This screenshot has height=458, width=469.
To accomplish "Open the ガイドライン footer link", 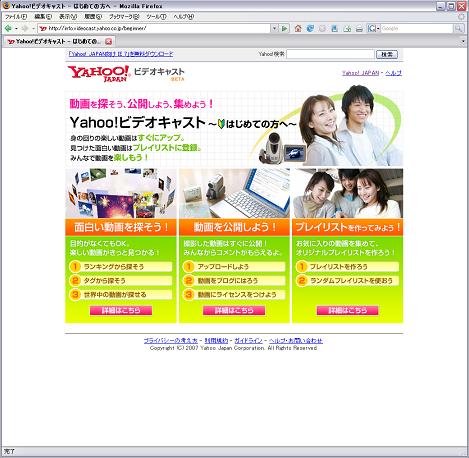I will (248, 341).
